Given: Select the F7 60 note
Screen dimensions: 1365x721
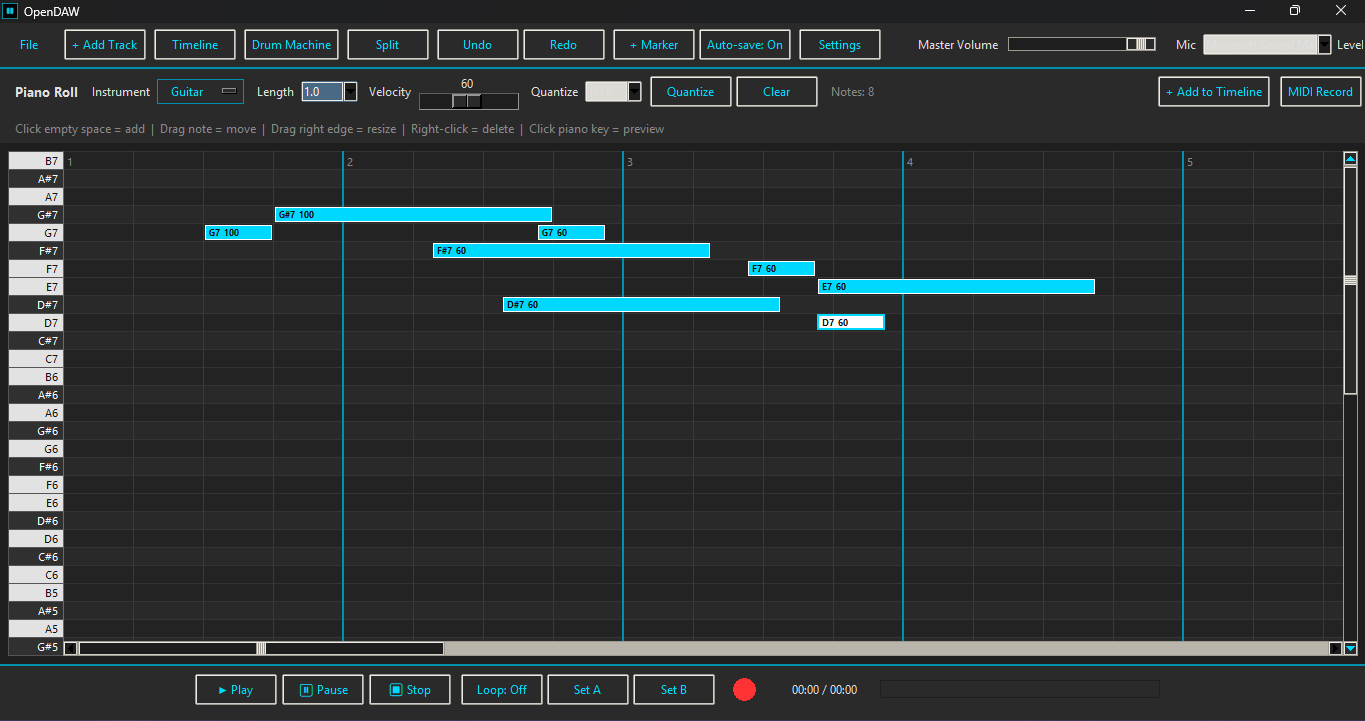Looking at the screenshot, I should tap(781, 268).
